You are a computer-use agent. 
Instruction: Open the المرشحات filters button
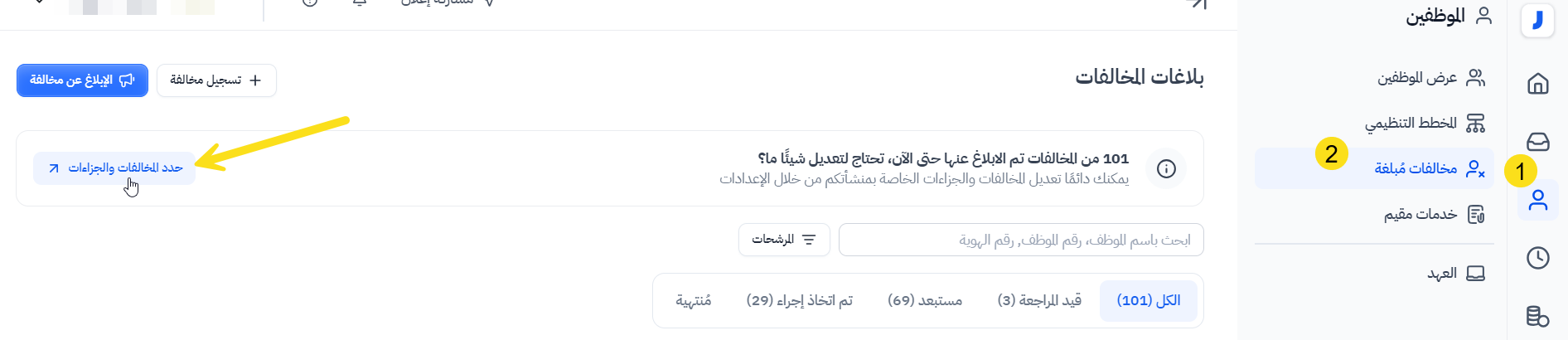point(784,240)
